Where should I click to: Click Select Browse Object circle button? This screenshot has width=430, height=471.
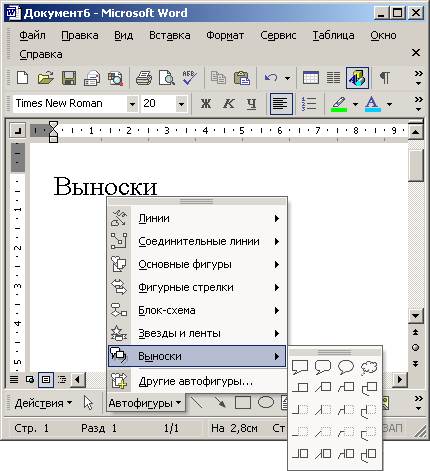pos(415,348)
